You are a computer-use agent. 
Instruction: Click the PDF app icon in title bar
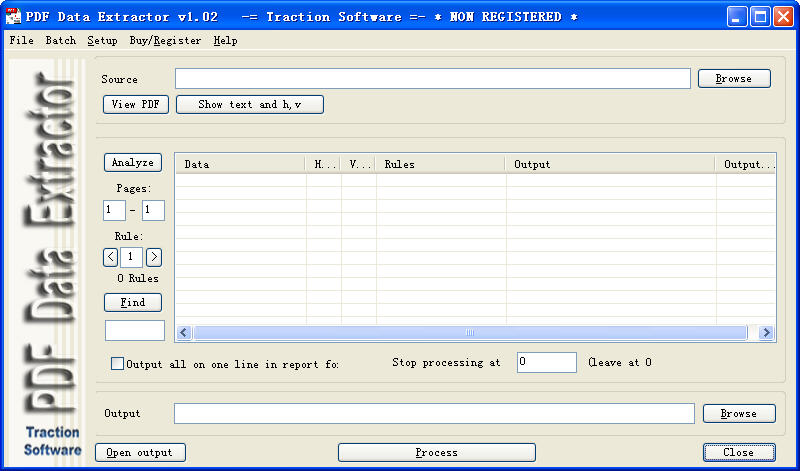pyautogui.click(x=14, y=17)
